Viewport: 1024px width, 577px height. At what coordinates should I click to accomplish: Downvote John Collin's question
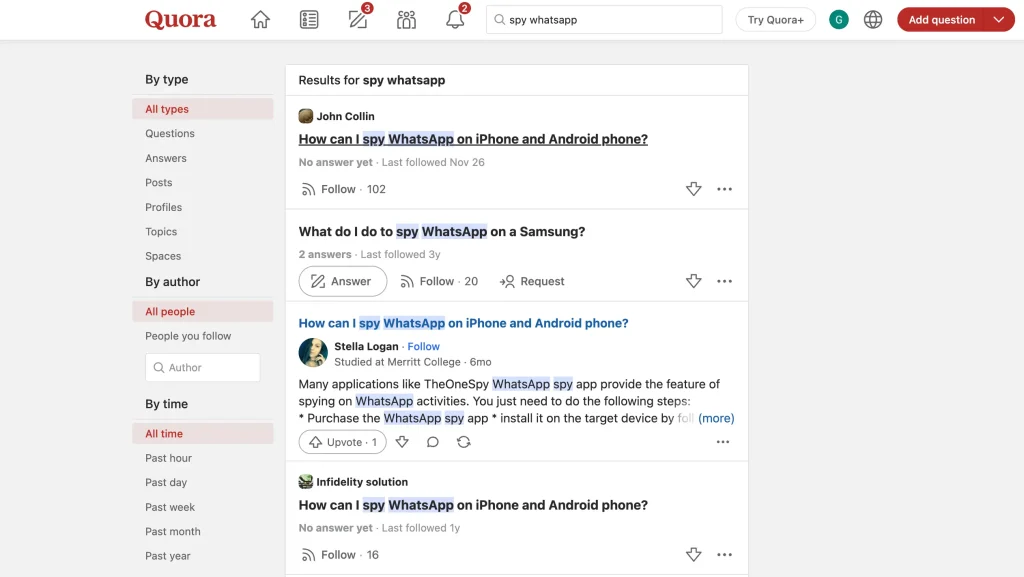tap(694, 189)
